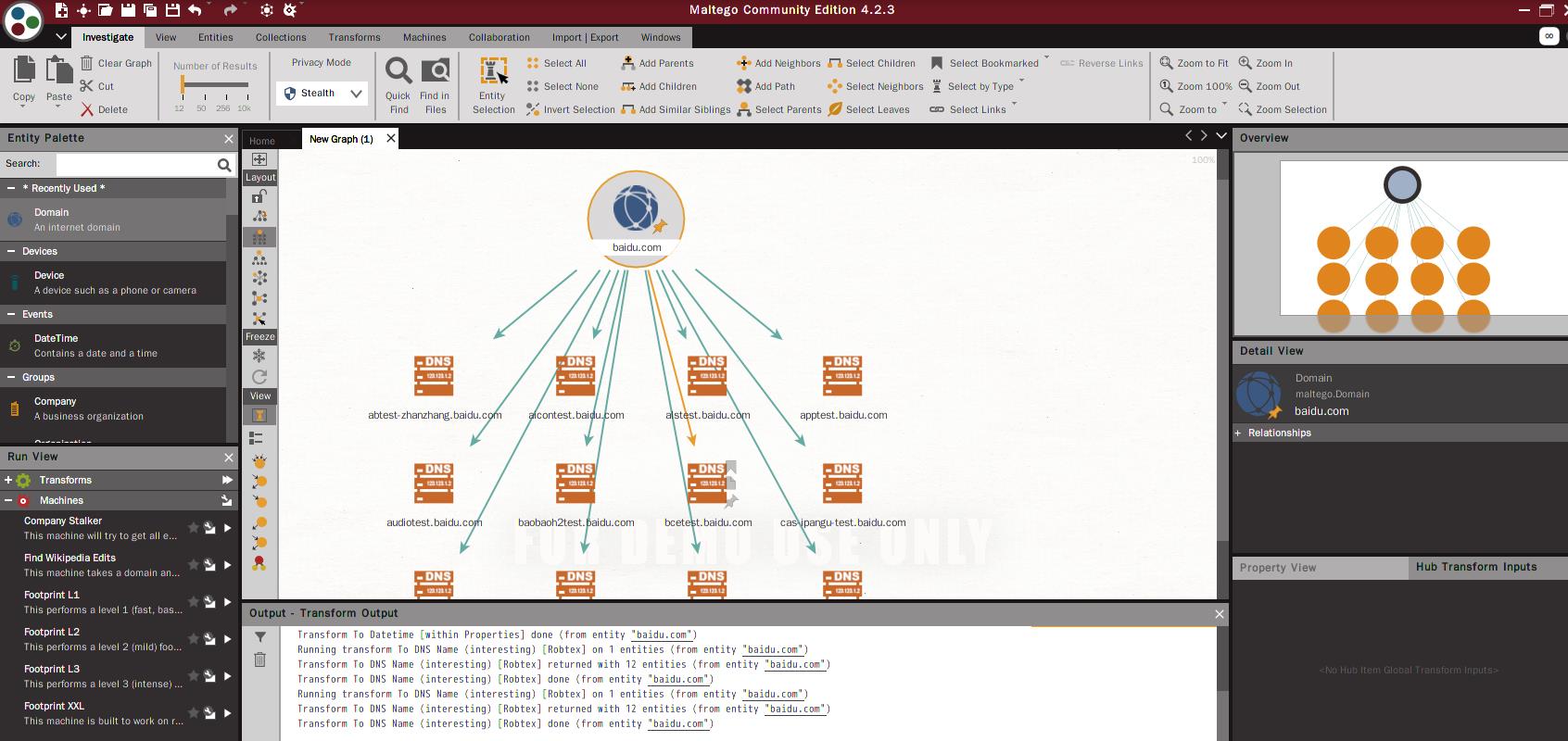1568x741 pixels.
Task: Click Select Leaves button
Action: (x=868, y=109)
